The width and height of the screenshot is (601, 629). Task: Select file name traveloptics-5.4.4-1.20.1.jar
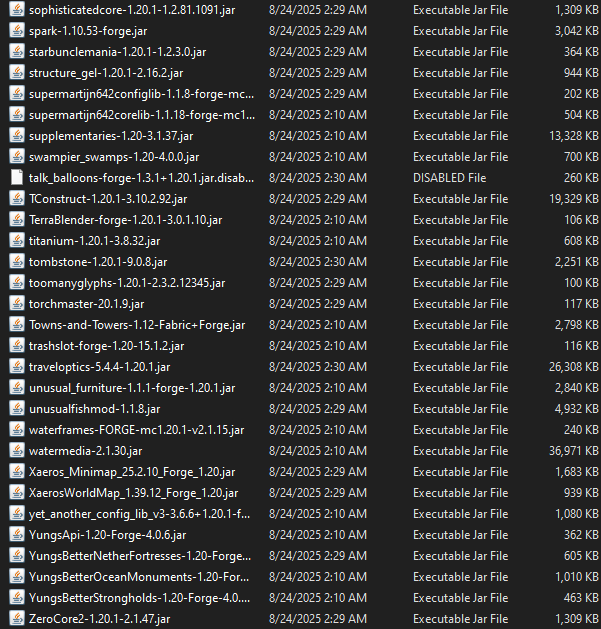tap(99, 367)
